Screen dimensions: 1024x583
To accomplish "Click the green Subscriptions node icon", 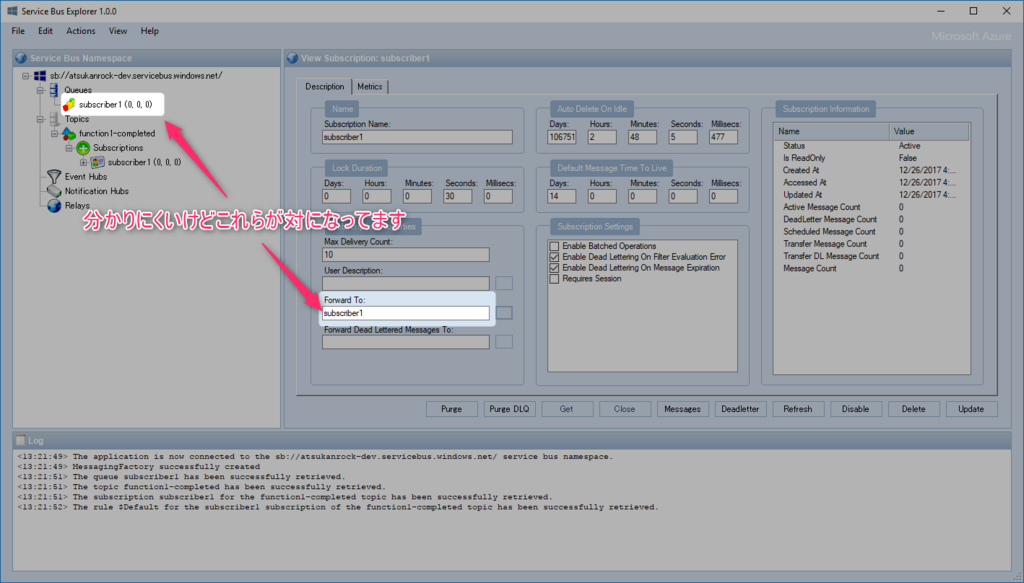I will point(83,148).
